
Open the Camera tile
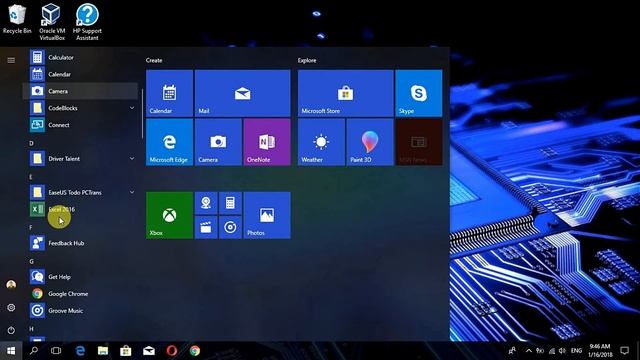coord(218,142)
